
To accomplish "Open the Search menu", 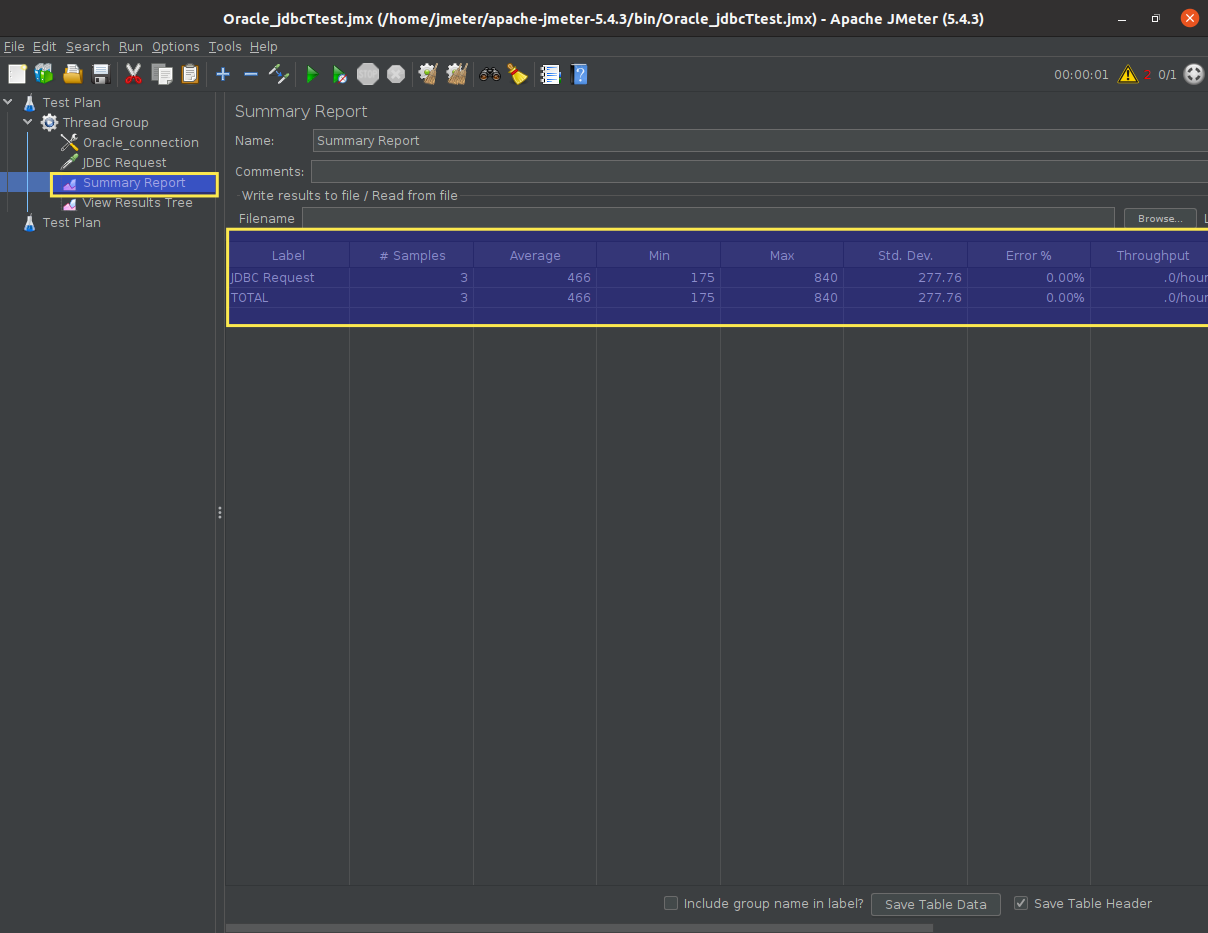I will pyautogui.click(x=88, y=47).
